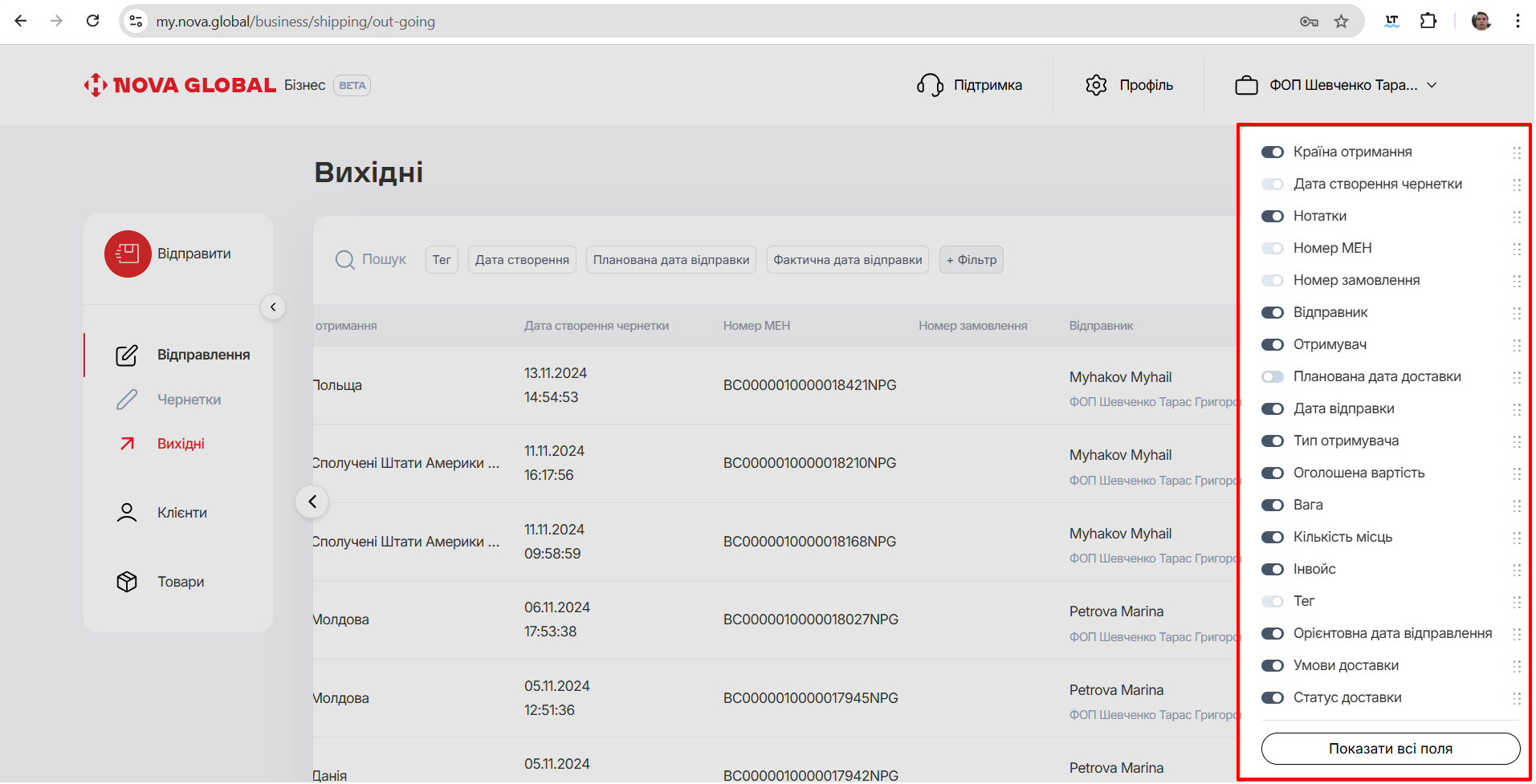The image size is (1536, 784).
Task: Open Профіль via the gear icon
Action: [x=1096, y=85]
